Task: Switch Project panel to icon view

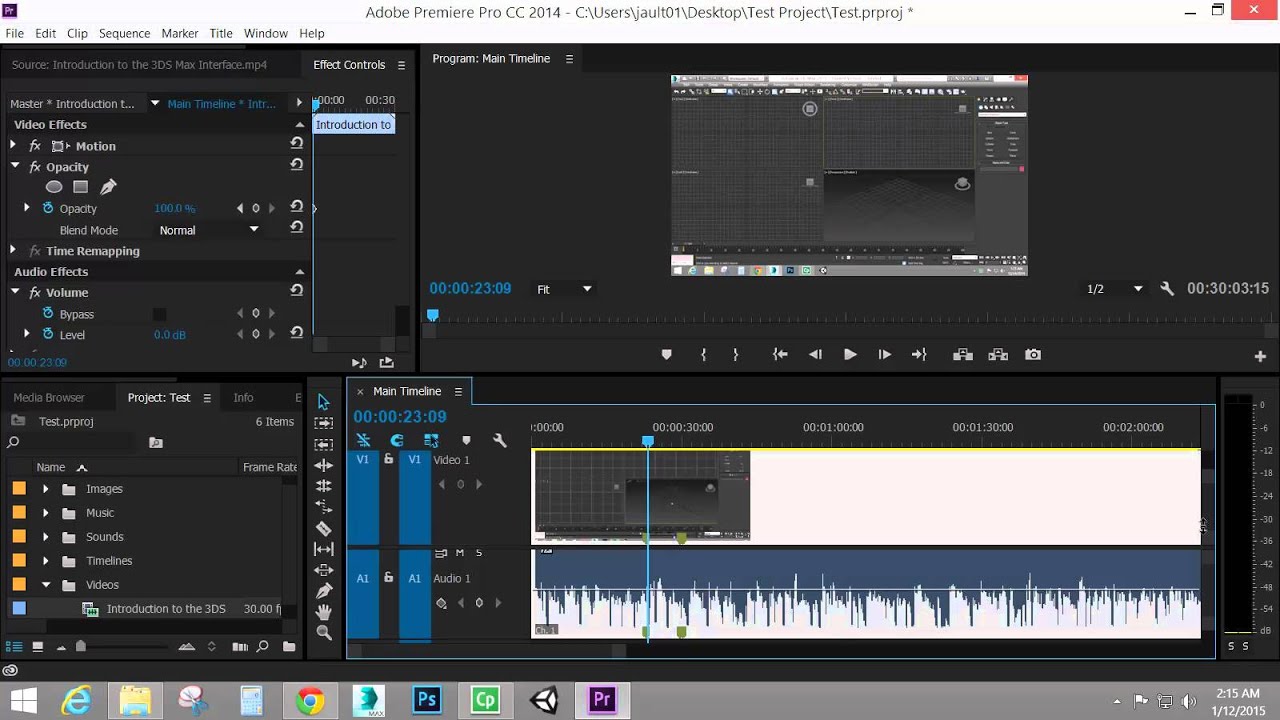Action: click(38, 647)
